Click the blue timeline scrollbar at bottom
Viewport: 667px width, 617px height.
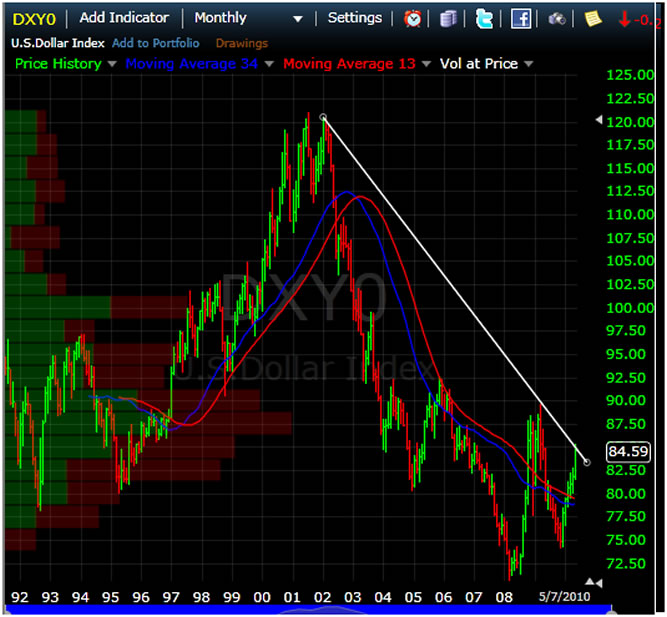point(308,609)
